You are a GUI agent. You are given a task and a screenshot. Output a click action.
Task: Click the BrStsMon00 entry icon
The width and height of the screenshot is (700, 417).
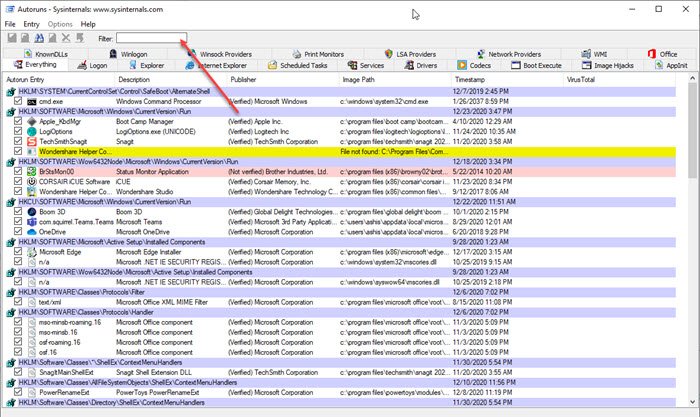[31, 172]
